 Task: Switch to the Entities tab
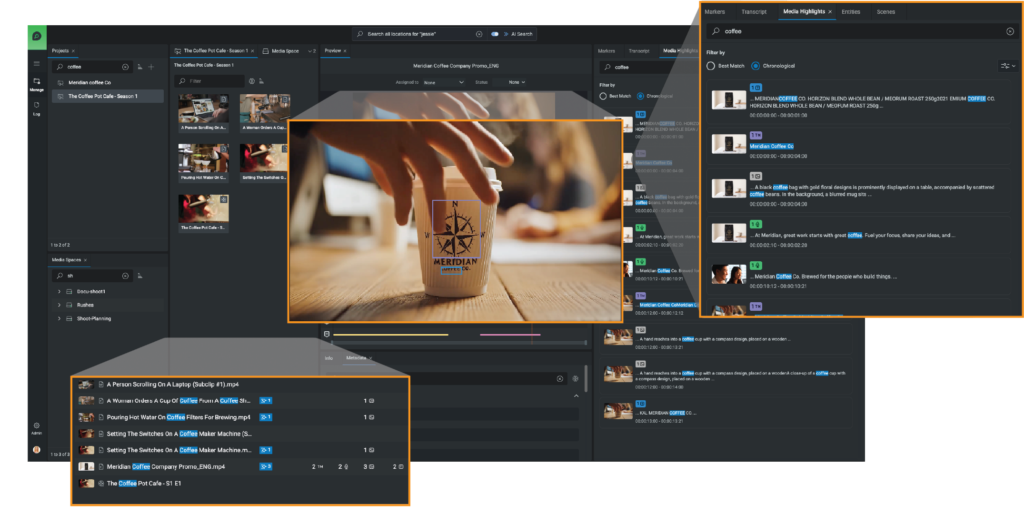pyautogui.click(x=850, y=12)
